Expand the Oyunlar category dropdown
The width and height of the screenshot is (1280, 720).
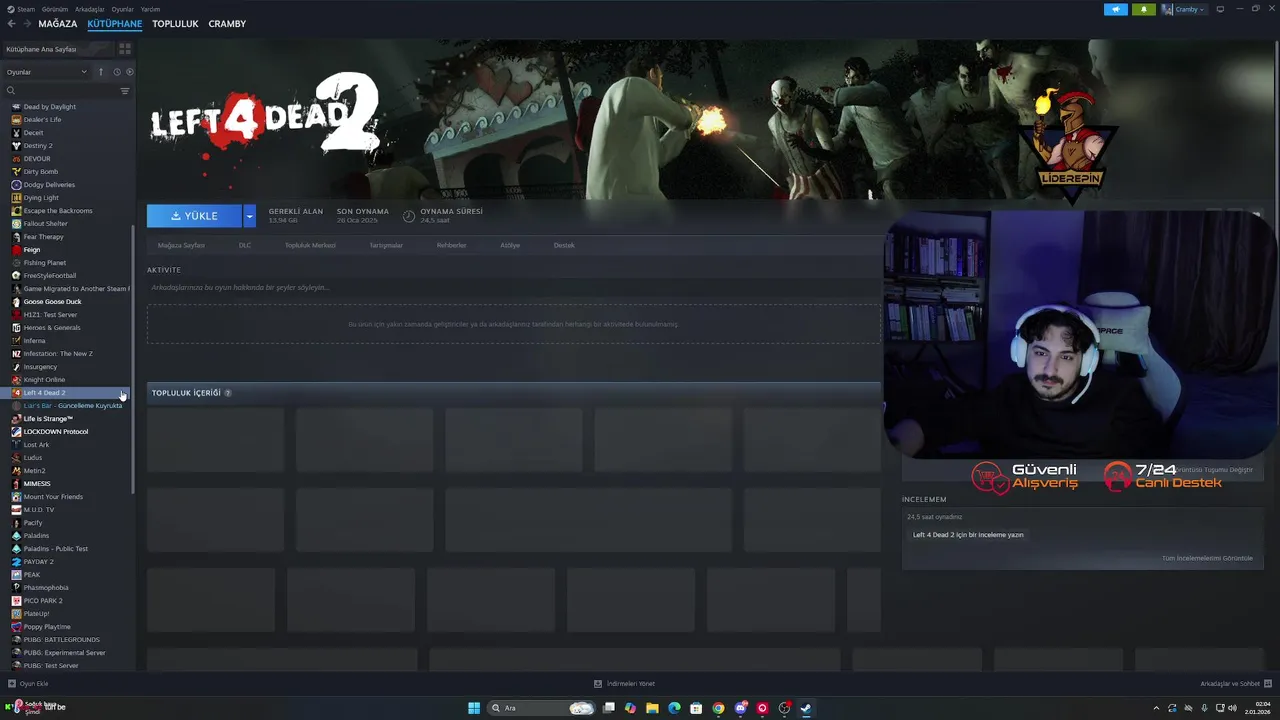(84, 72)
